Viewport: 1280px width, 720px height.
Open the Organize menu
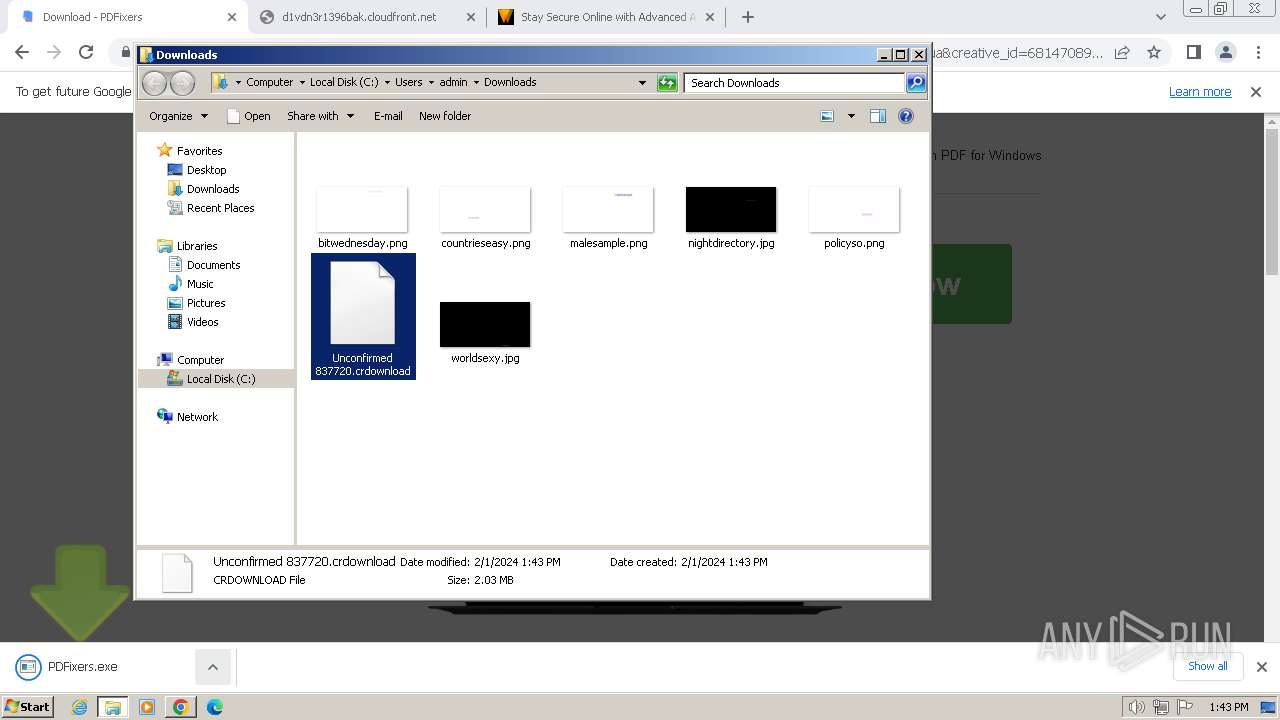pos(178,116)
